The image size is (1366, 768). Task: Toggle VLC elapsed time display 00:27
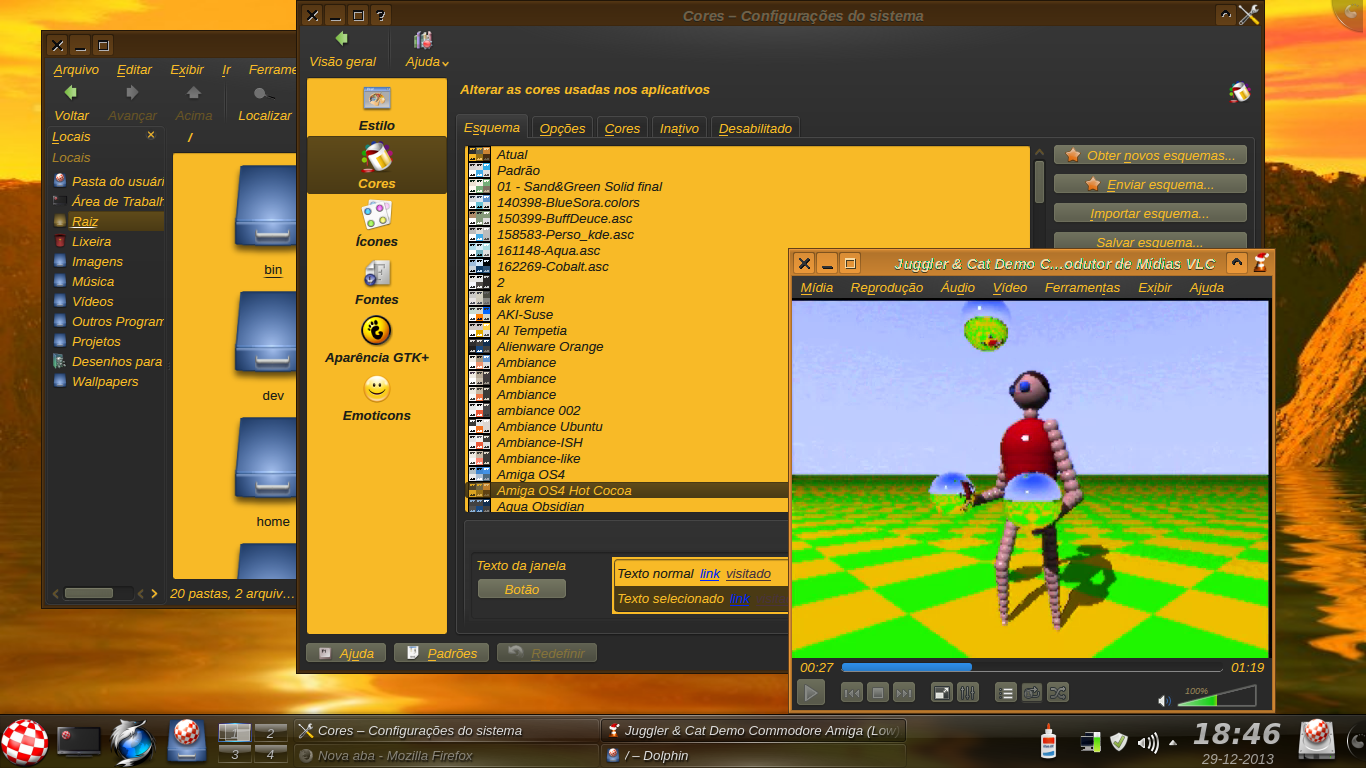pyautogui.click(x=817, y=667)
